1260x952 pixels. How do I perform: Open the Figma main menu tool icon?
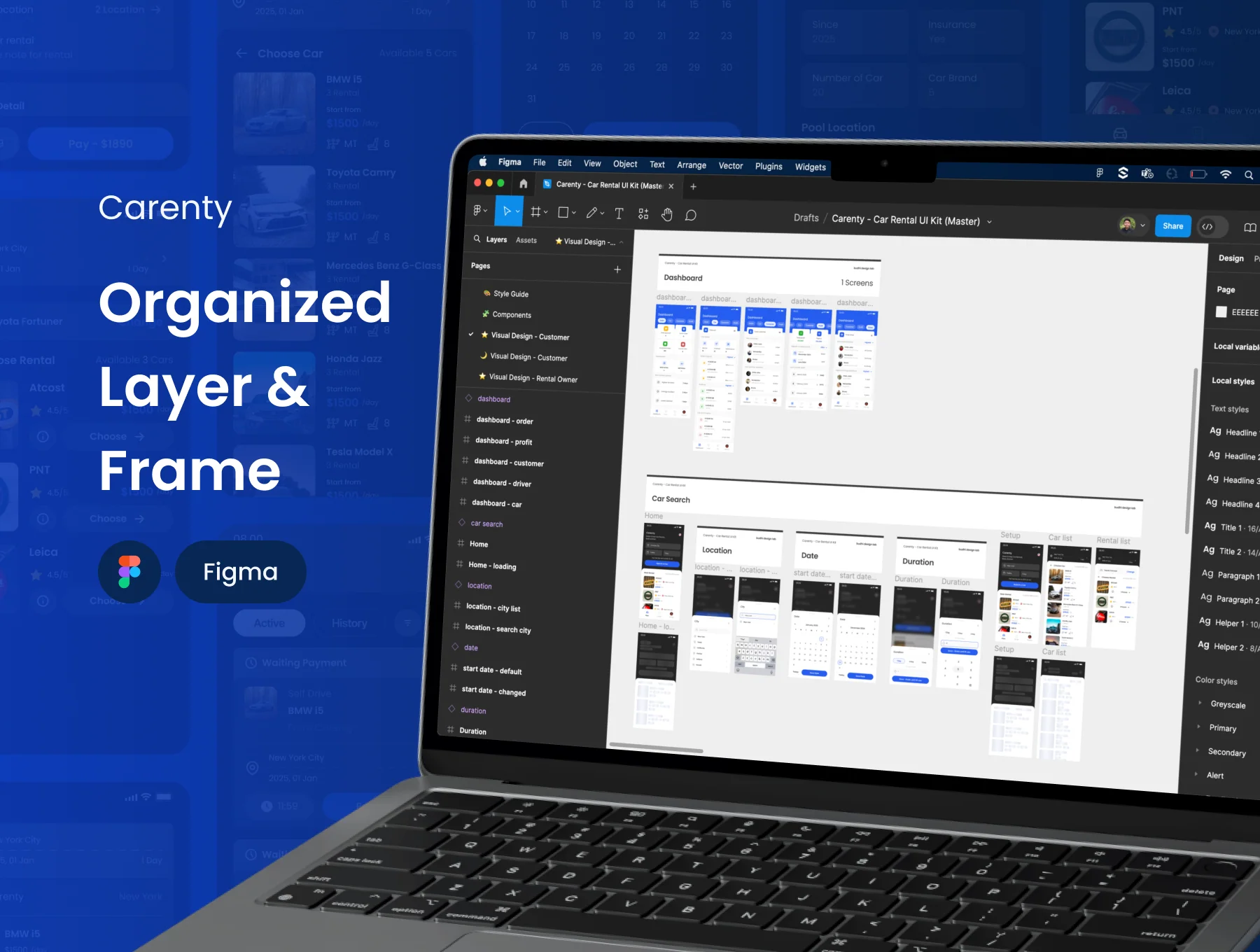479,210
